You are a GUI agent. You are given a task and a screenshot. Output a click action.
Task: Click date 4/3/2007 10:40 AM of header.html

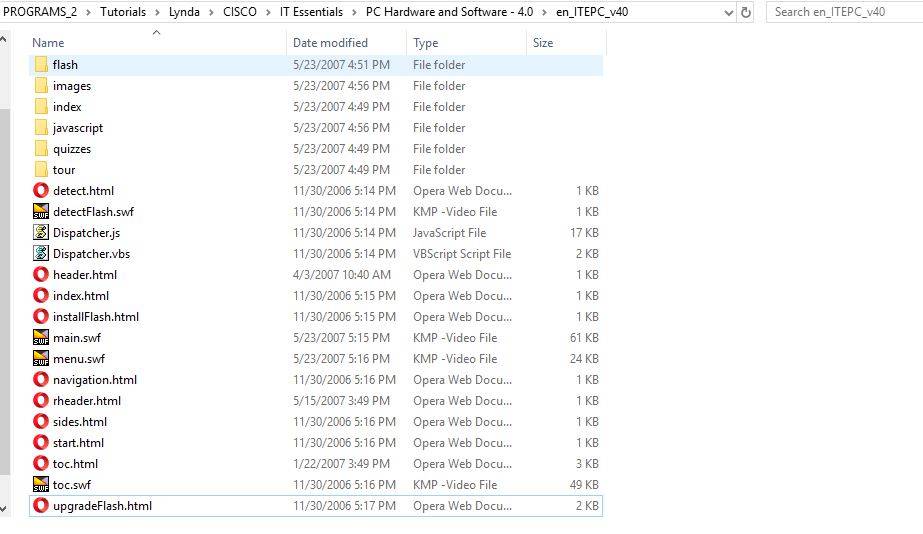[x=342, y=275]
